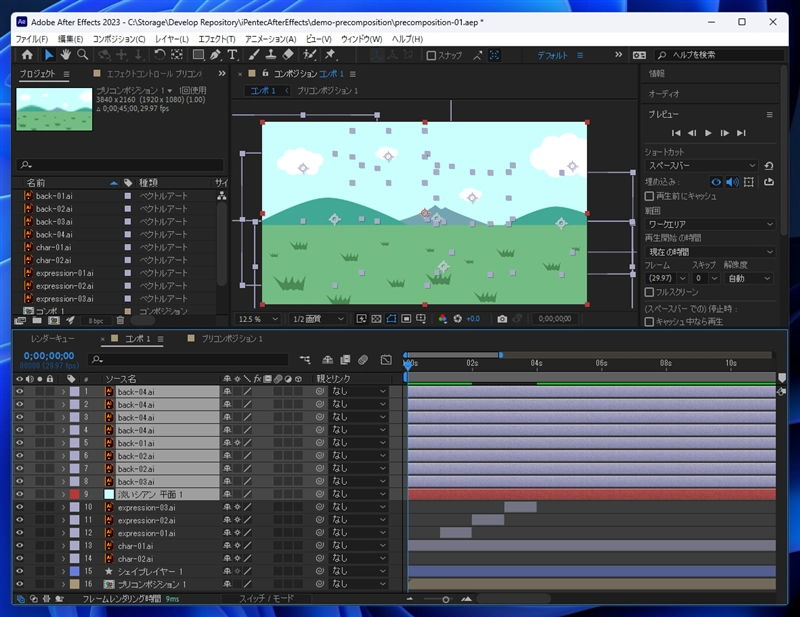800x617 pixels.
Task: Select the Rectangle shape tool
Action: tap(198, 55)
